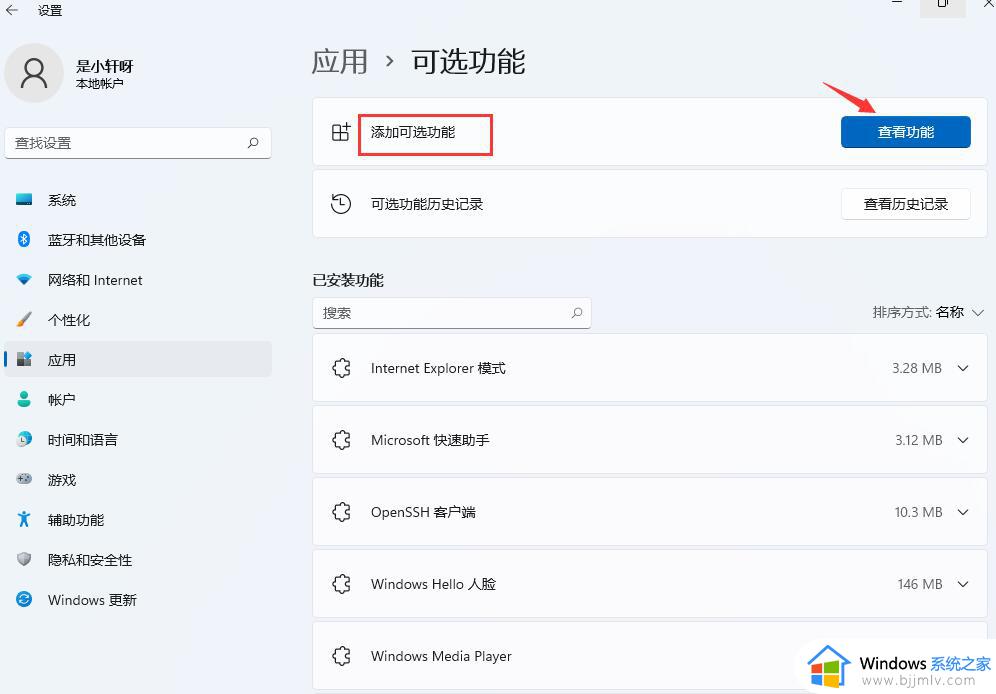Click the 辅助功能 accessibility figure icon
Viewport: 996px width, 694px height.
[x=24, y=519]
